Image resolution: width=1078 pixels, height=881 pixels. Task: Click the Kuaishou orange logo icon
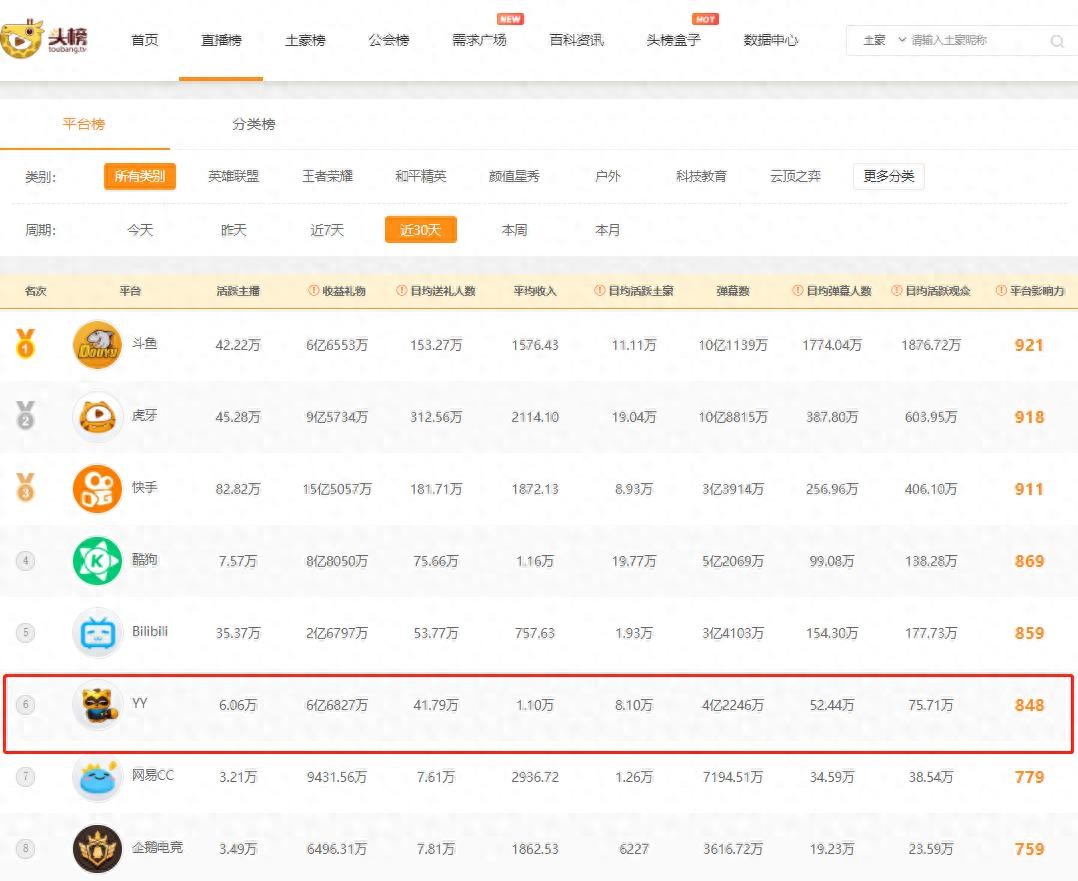(x=97, y=489)
